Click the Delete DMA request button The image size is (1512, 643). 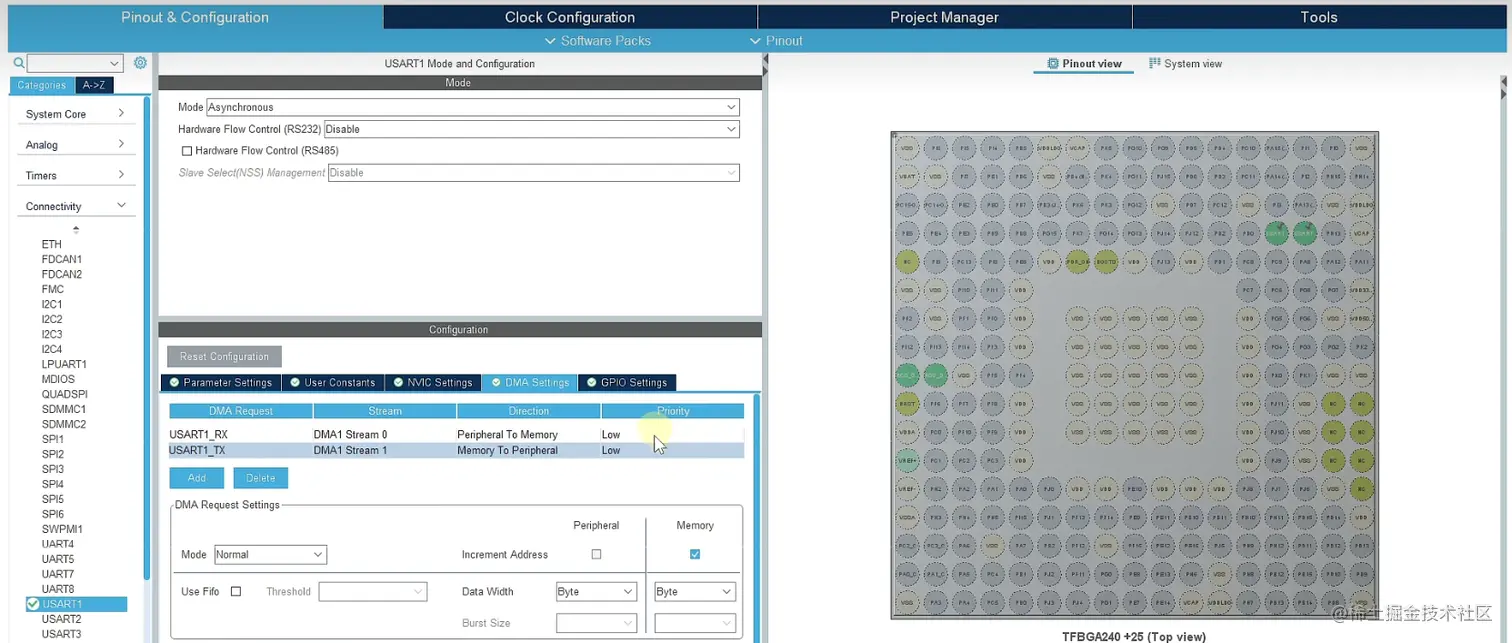point(261,478)
